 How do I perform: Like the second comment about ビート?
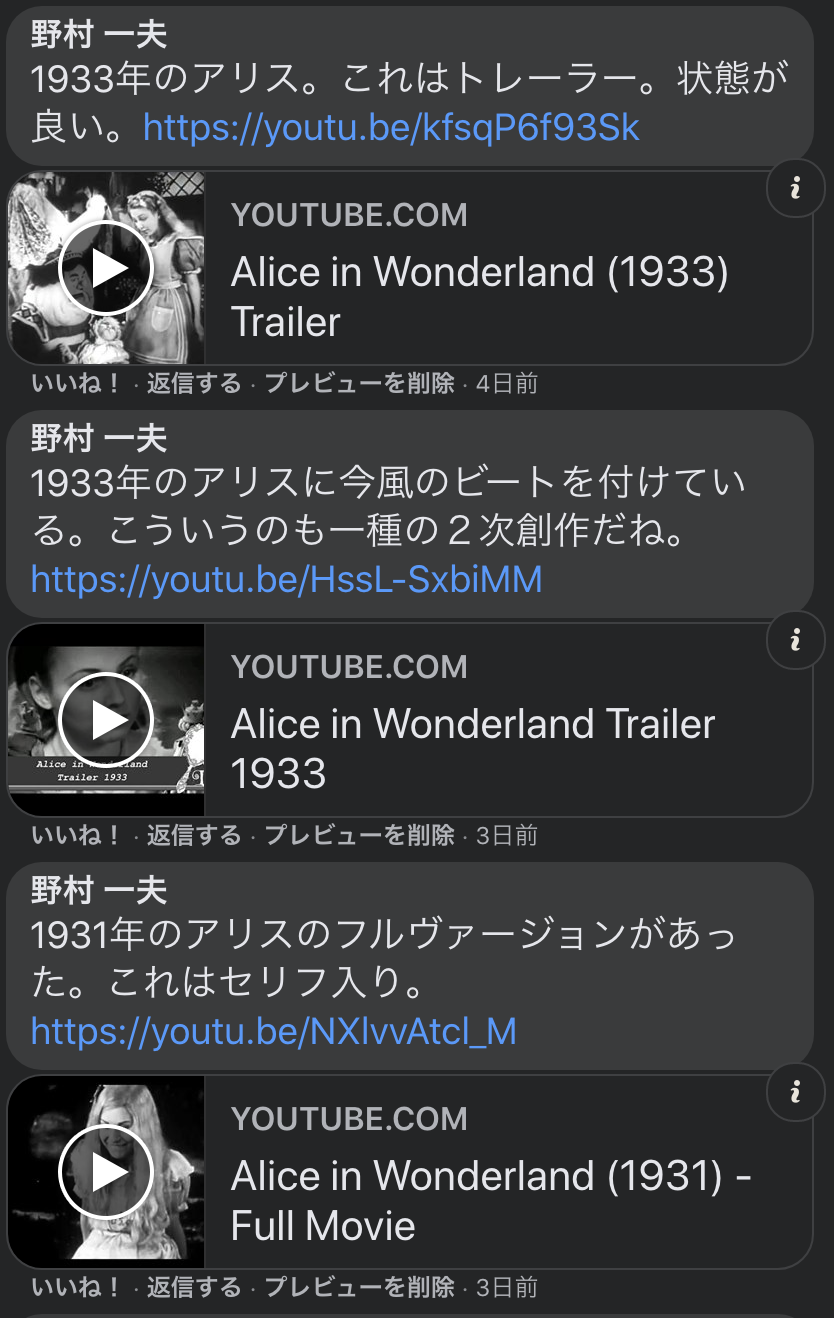(x=76, y=835)
